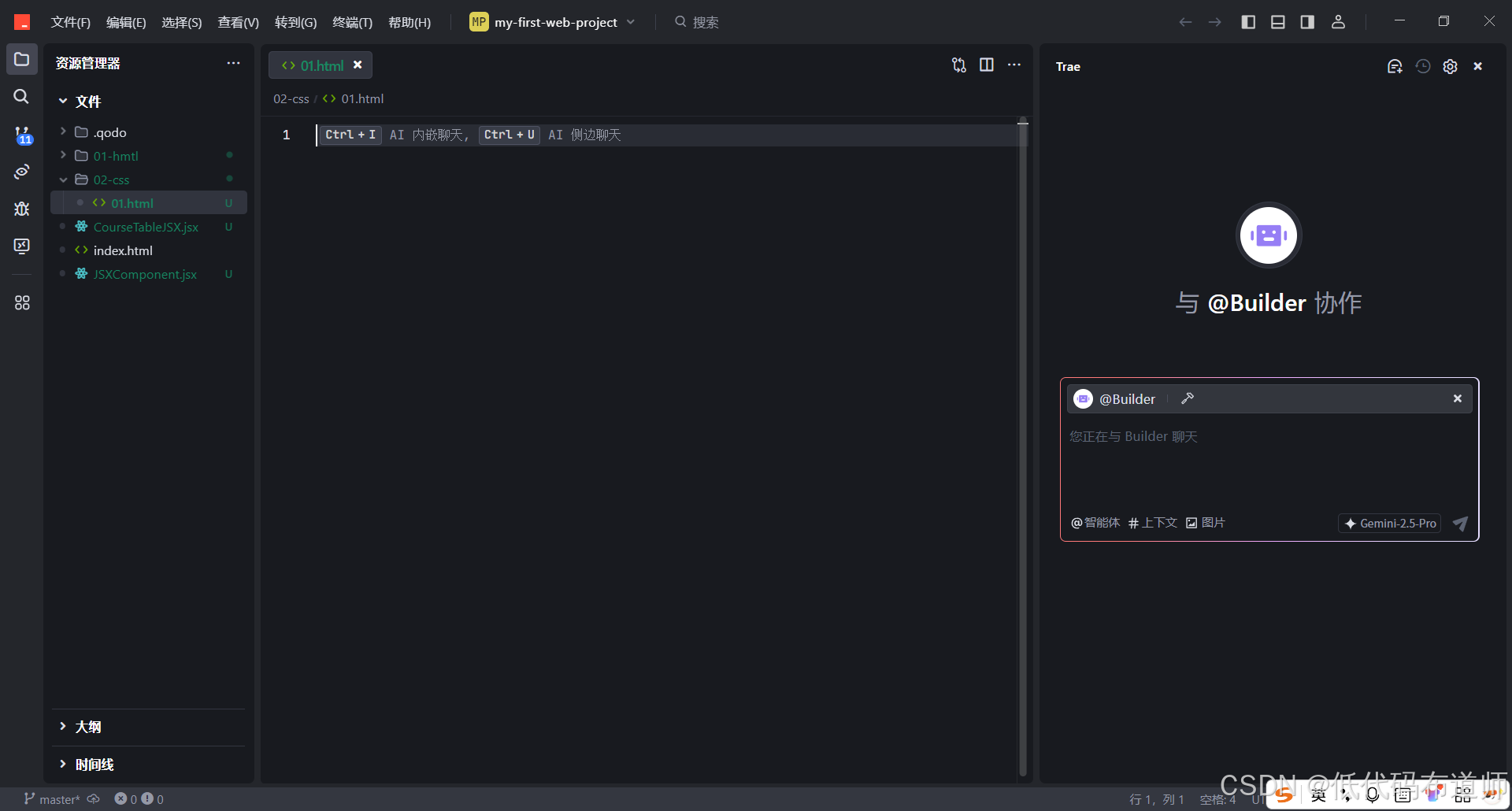This screenshot has height=811, width=1512.
Task: Toggle the secondary sidebar layout button
Action: [1307, 22]
